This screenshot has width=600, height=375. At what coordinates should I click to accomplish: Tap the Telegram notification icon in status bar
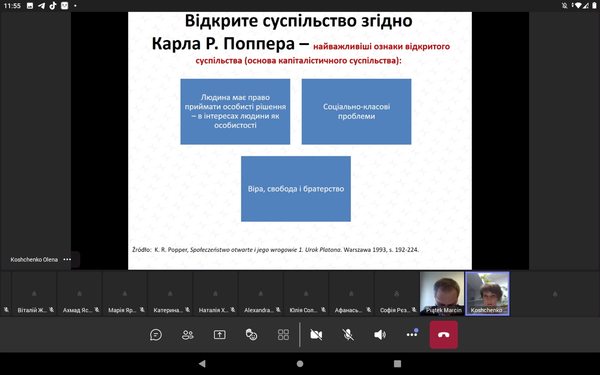(41, 6)
